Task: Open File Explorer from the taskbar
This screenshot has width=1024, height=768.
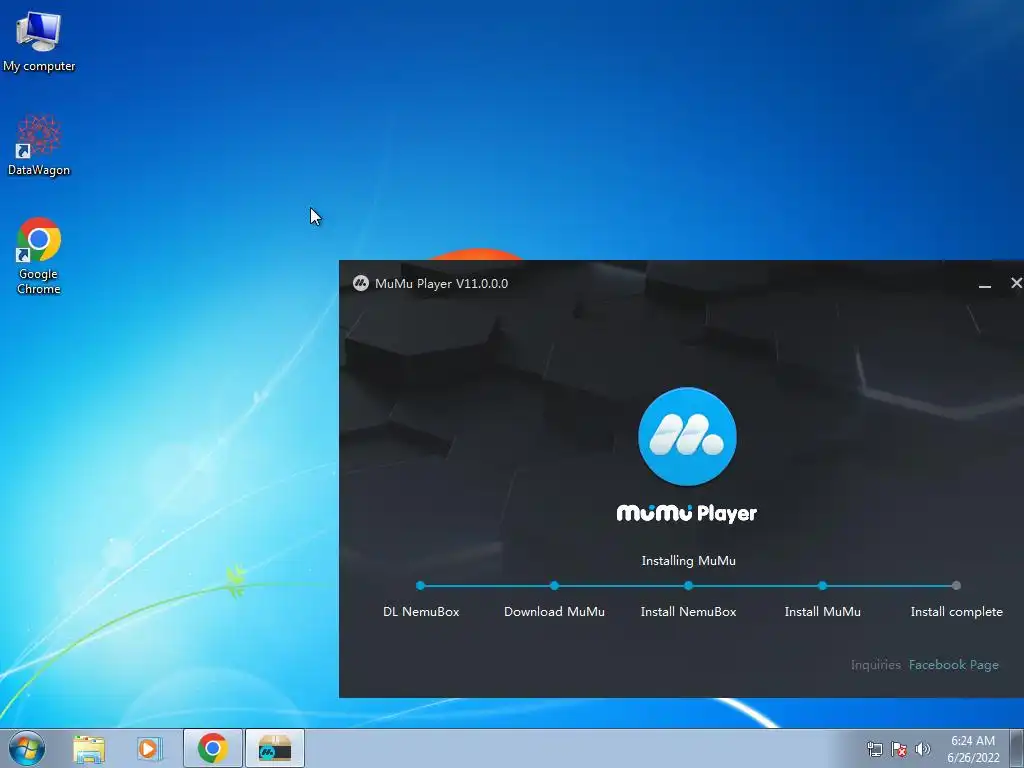Action: (89, 748)
